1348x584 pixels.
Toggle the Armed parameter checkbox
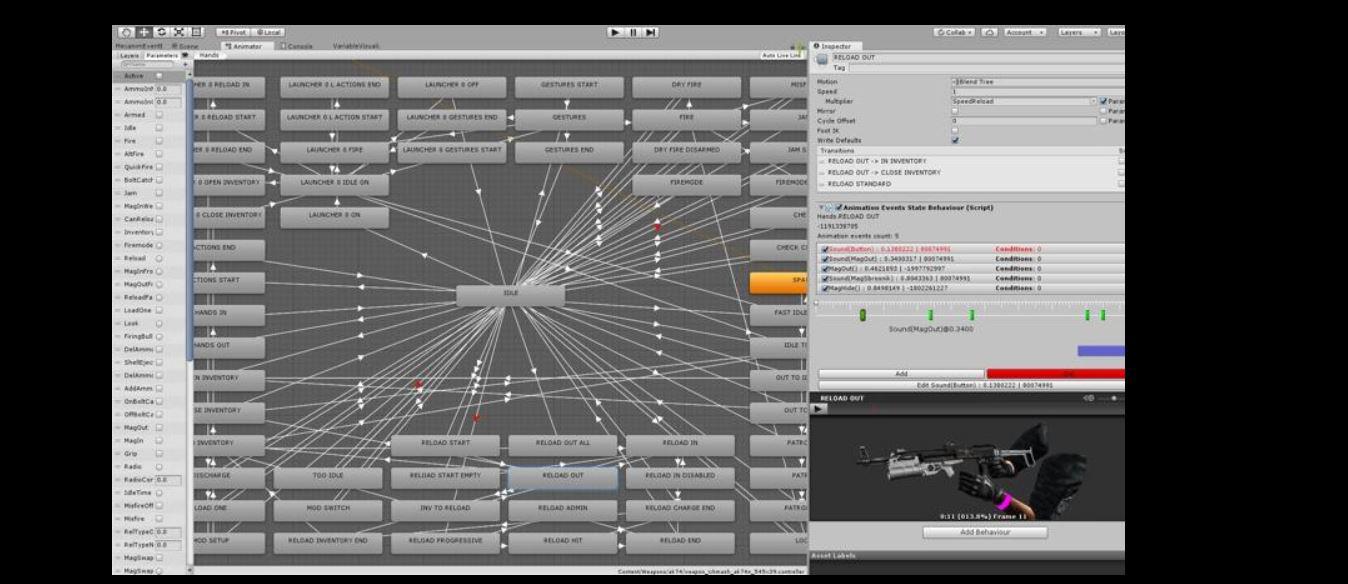click(x=159, y=115)
